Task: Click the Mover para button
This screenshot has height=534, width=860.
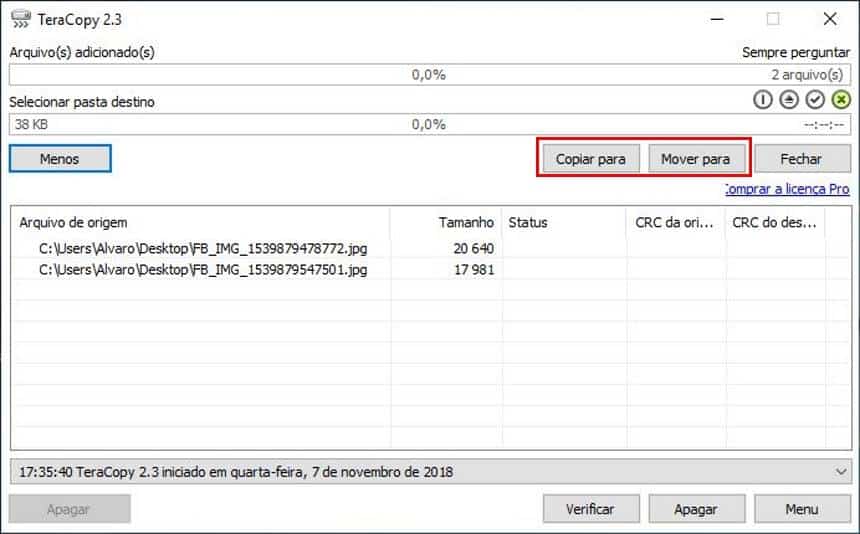Action: pyautogui.click(x=695, y=159)
